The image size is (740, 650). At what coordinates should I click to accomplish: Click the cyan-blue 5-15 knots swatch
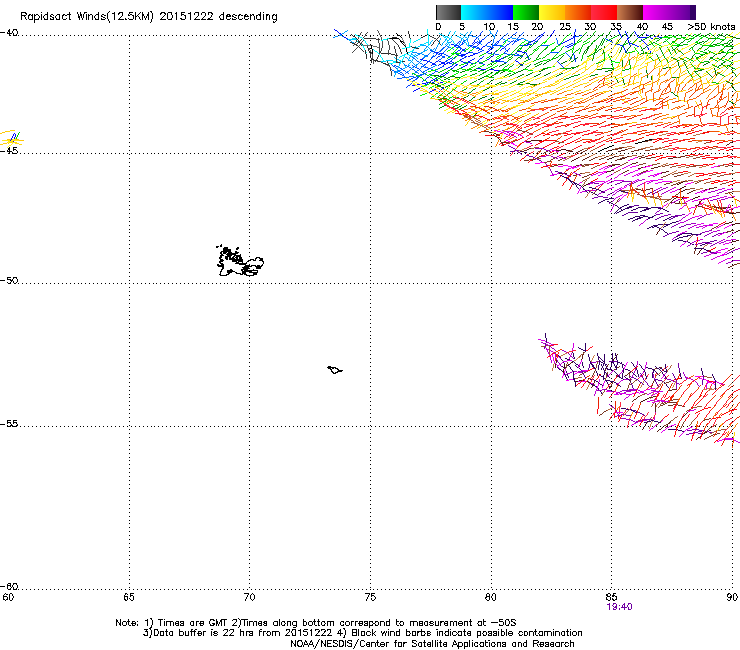487,12
